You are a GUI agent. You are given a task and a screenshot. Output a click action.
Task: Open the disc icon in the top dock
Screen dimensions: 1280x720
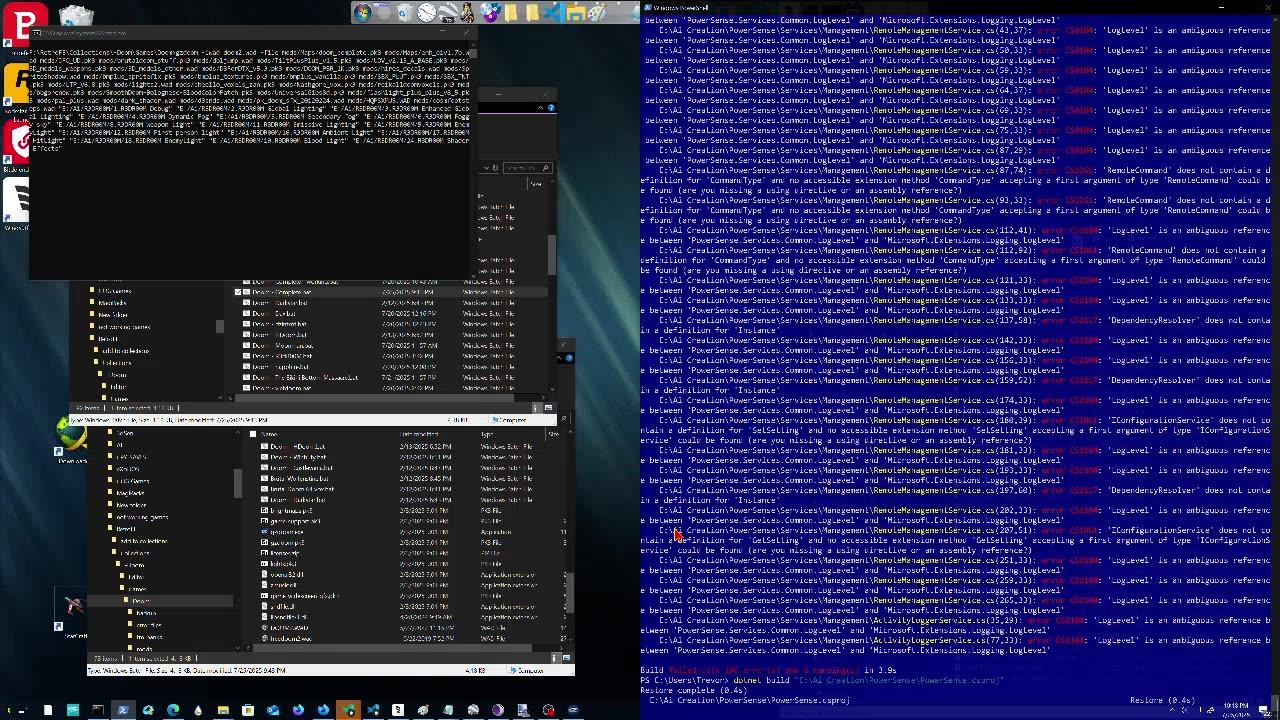coord(490,12)
